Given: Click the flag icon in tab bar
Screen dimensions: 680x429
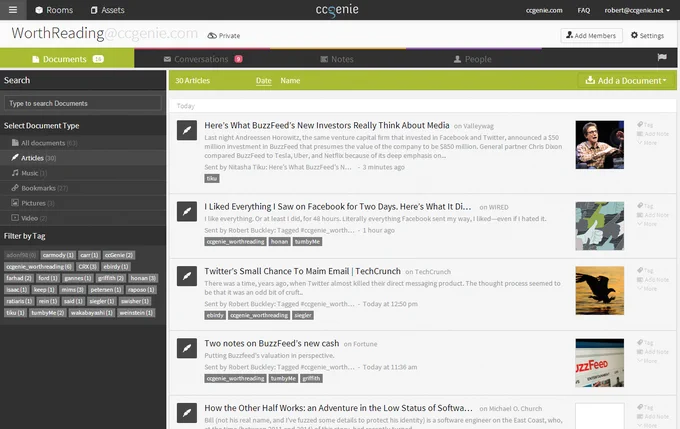Looking at the screenshot, I should (x=662, y=57).
